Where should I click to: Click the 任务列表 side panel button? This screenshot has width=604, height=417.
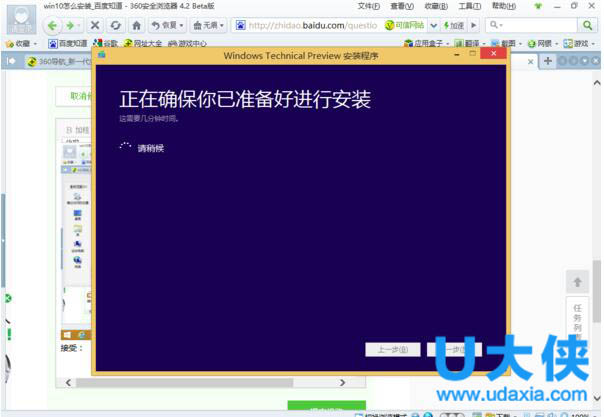click(x=577, y=322)
